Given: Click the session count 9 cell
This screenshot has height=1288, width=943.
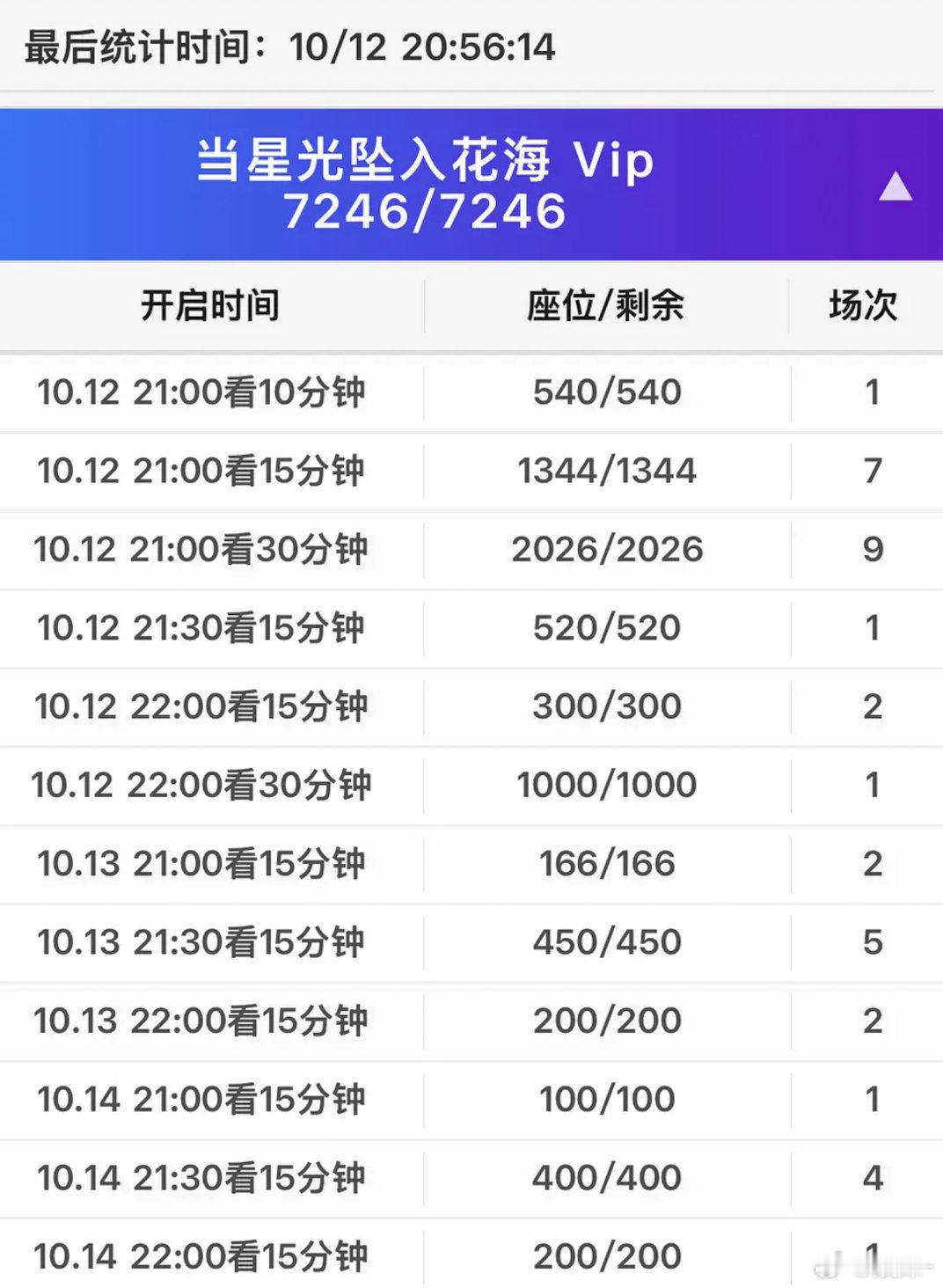Looking at the screenshot, I should point(873,549).
